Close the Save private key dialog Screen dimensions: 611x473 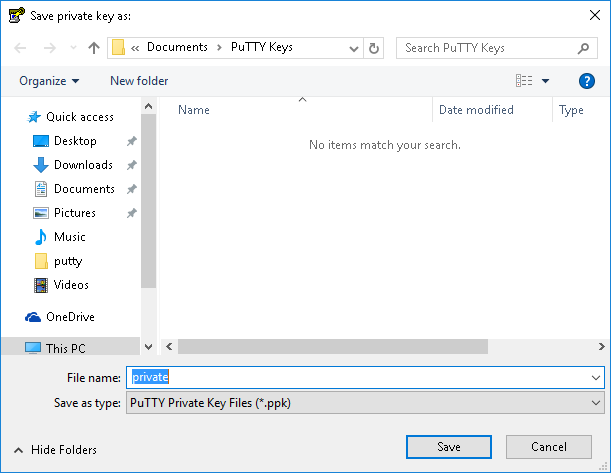coord(595,15)
